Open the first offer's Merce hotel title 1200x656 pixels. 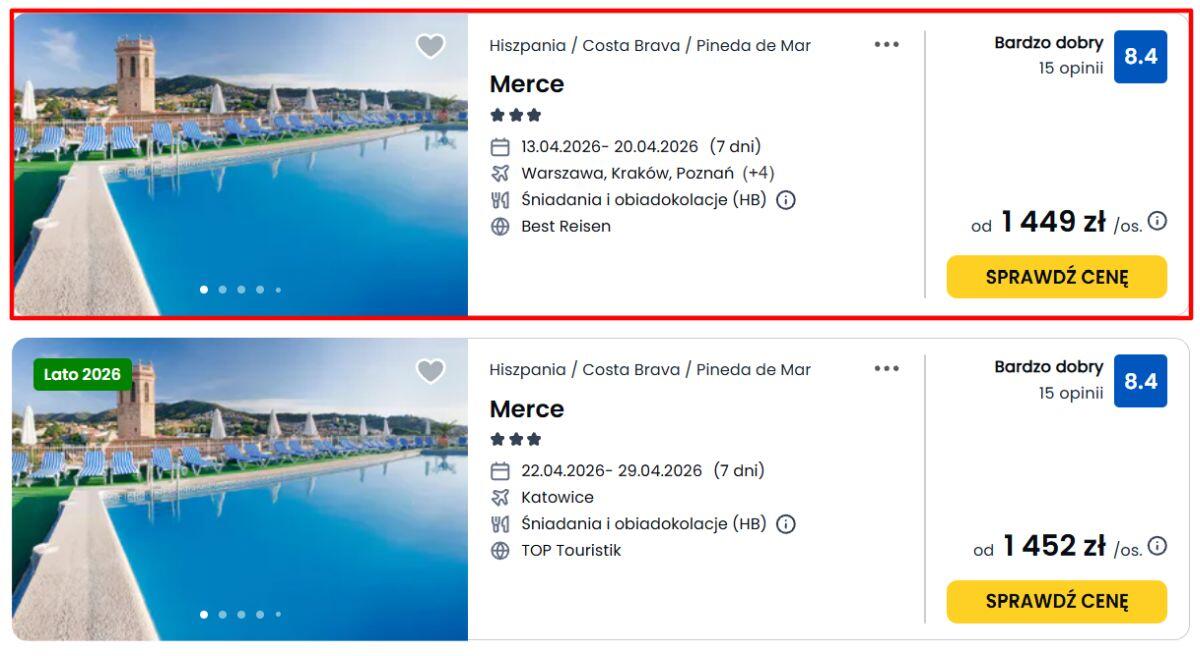(x=527, y=84)
